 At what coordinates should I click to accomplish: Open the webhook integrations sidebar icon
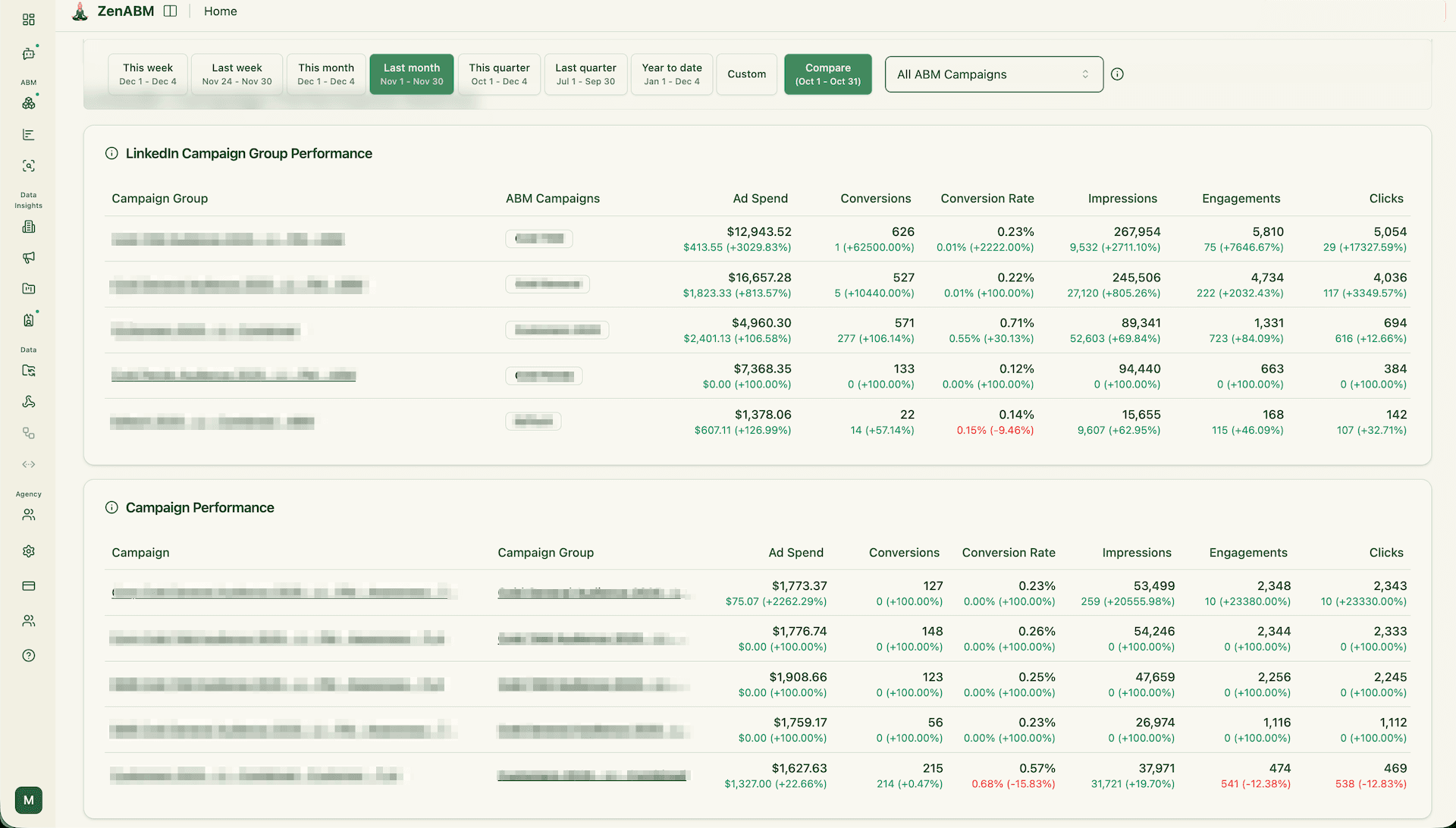(29, 402)
